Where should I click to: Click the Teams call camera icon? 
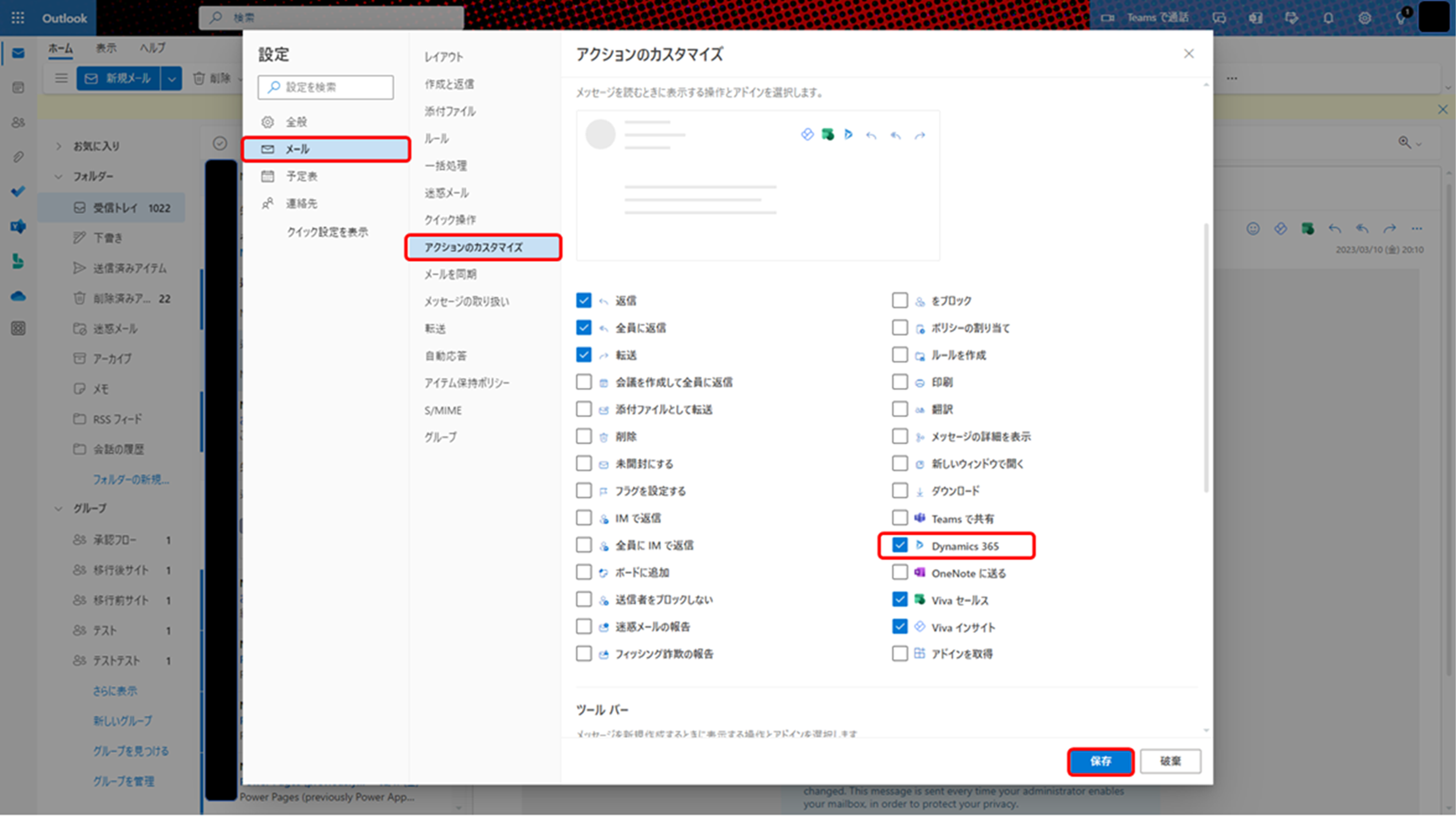[1107, 18]
